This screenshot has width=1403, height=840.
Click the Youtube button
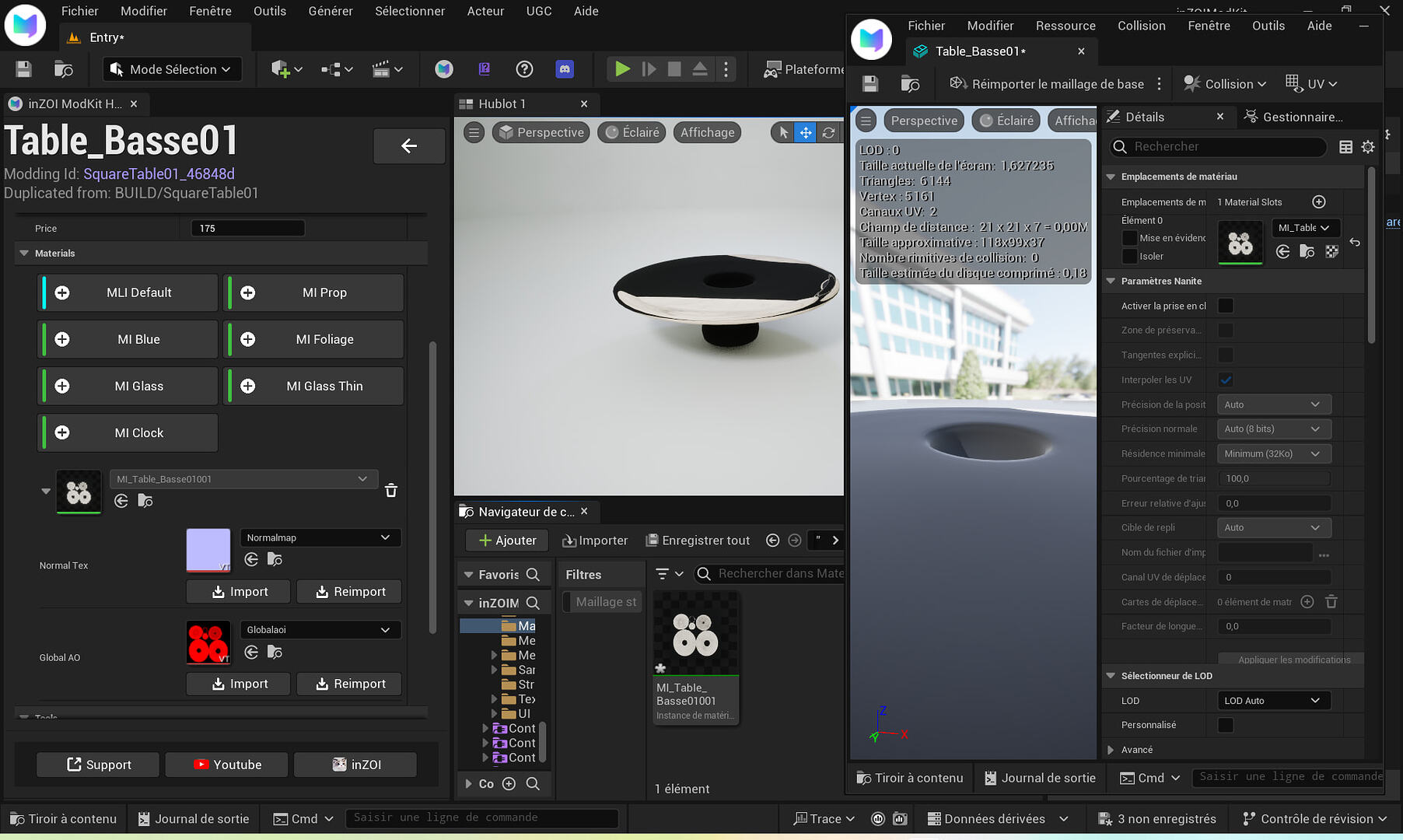226,765
